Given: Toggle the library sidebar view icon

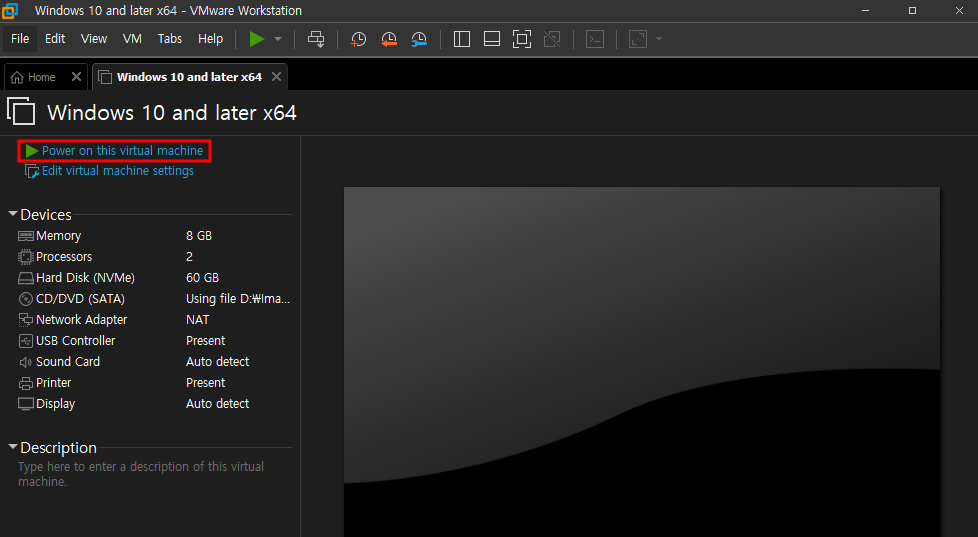Looking at the screenshot, I should point(462,39).
